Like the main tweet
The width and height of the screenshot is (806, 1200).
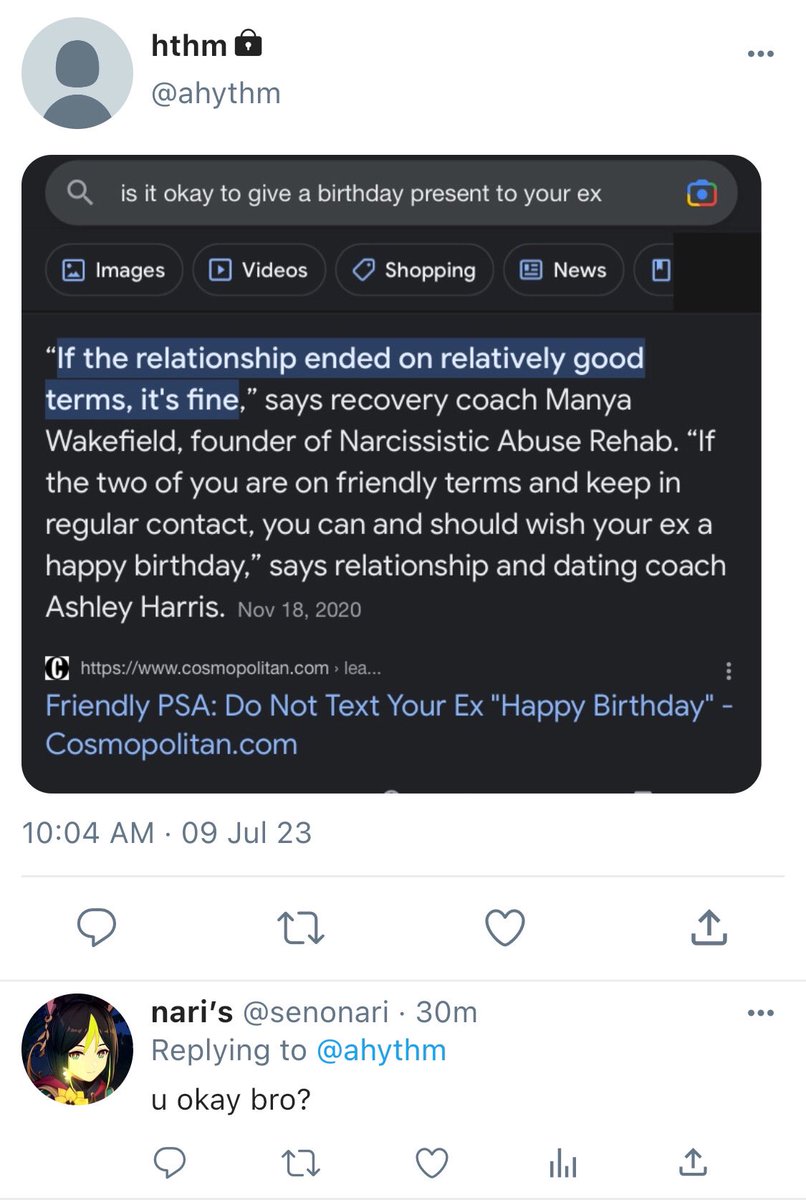(x=505, y=929)
